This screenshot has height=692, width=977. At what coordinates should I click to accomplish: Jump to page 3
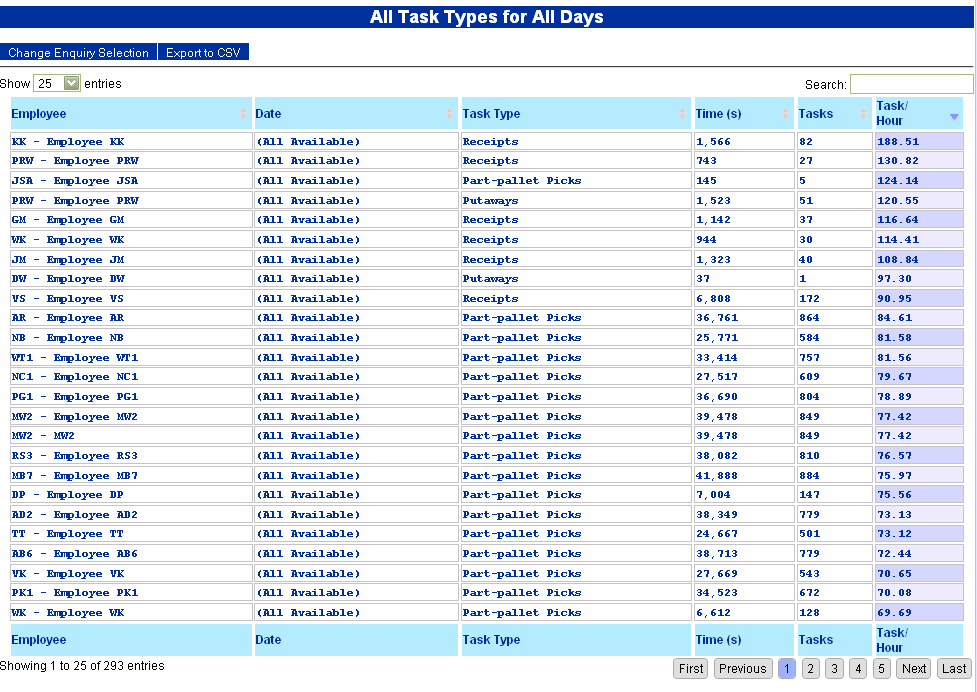pos(834,668)
